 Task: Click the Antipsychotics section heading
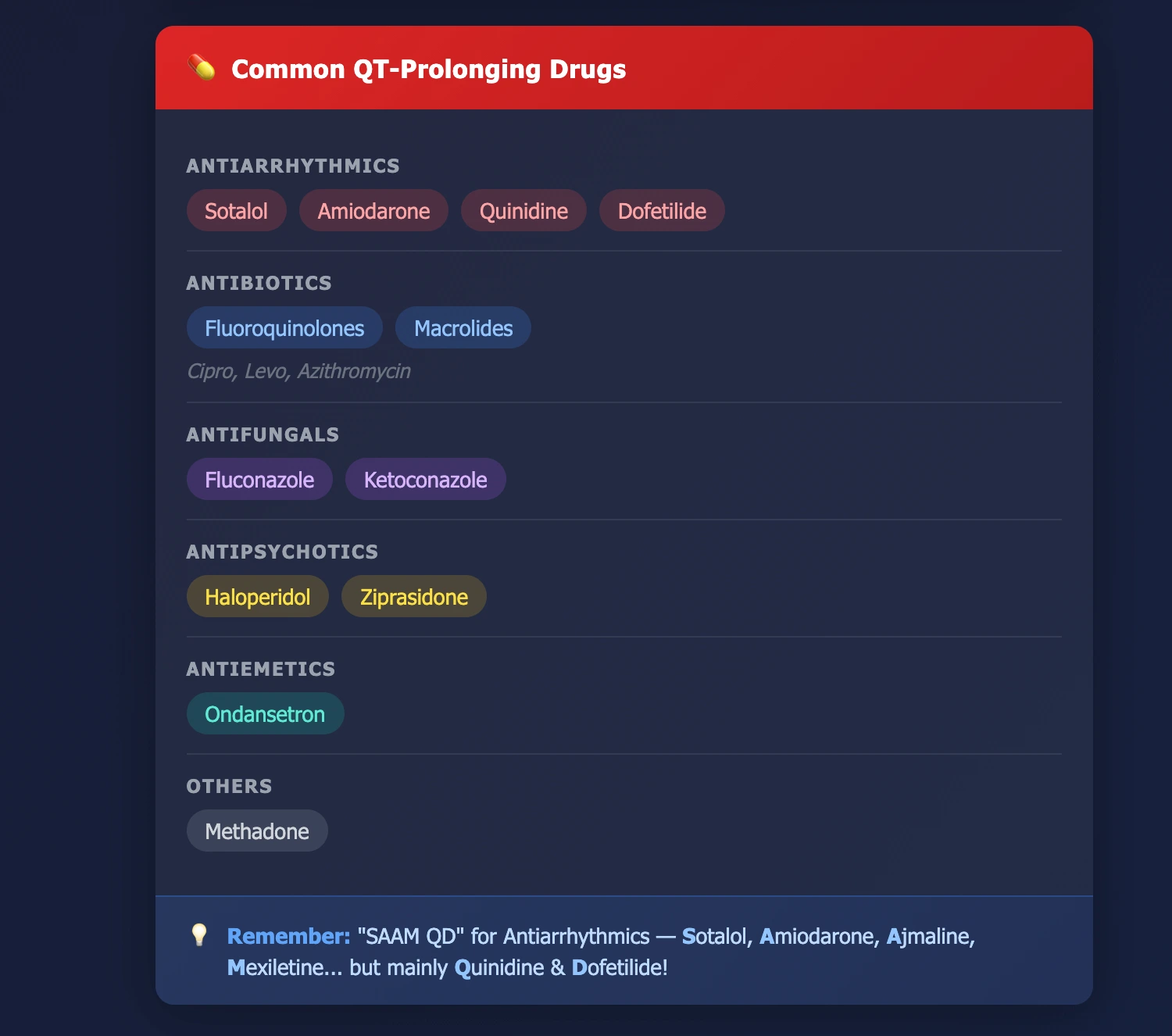(282, 552)
